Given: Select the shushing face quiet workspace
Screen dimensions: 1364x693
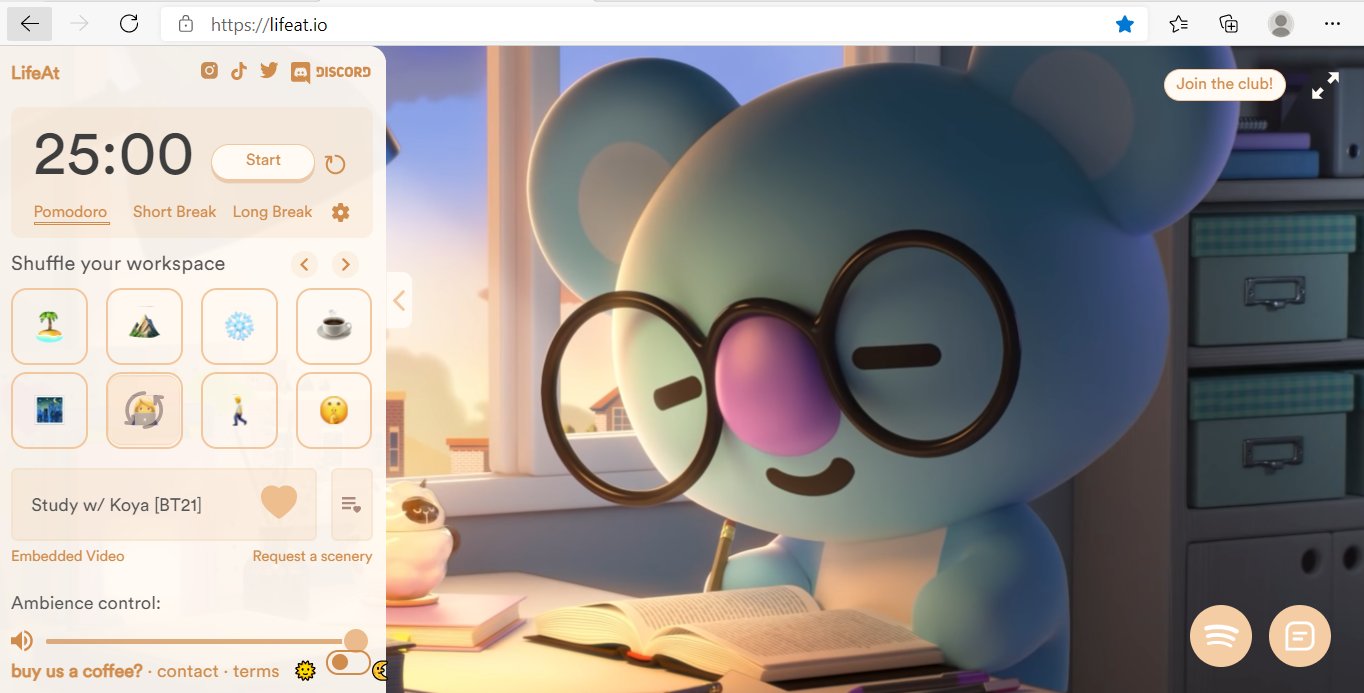Looking at the screenshot, I should tap(334, 410).
